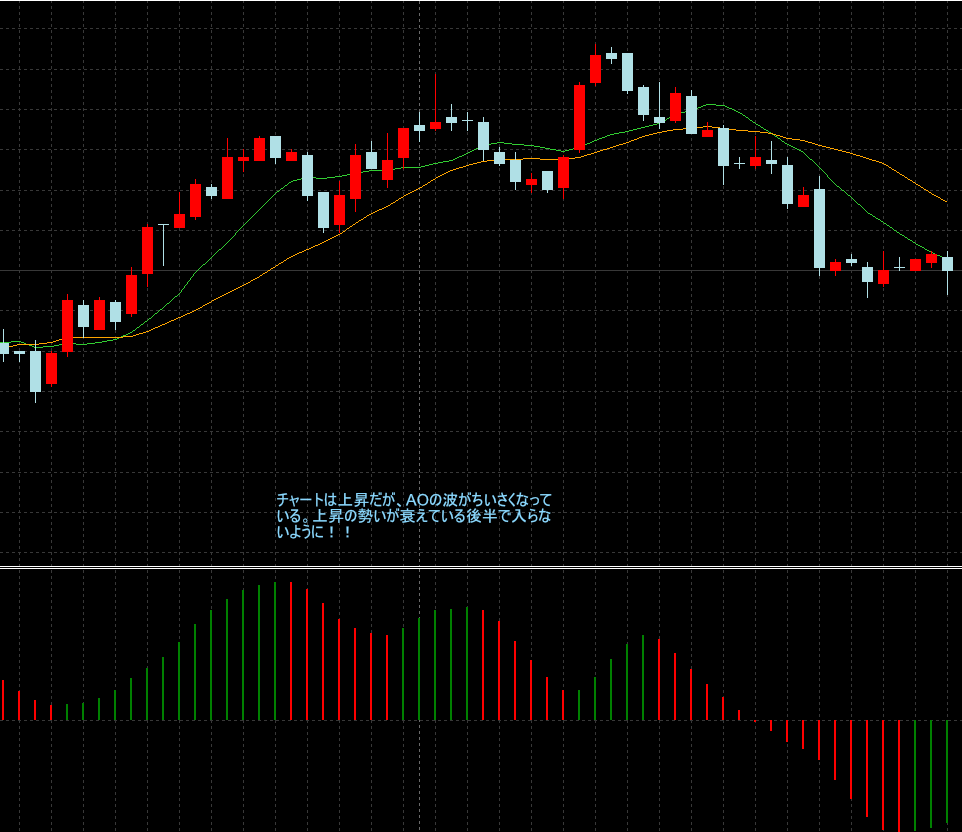Image resolution: width=962 pixels, height=832 pixels.
Task: Click the long light-blue bearish candle near right side
Action: (819, 228)
